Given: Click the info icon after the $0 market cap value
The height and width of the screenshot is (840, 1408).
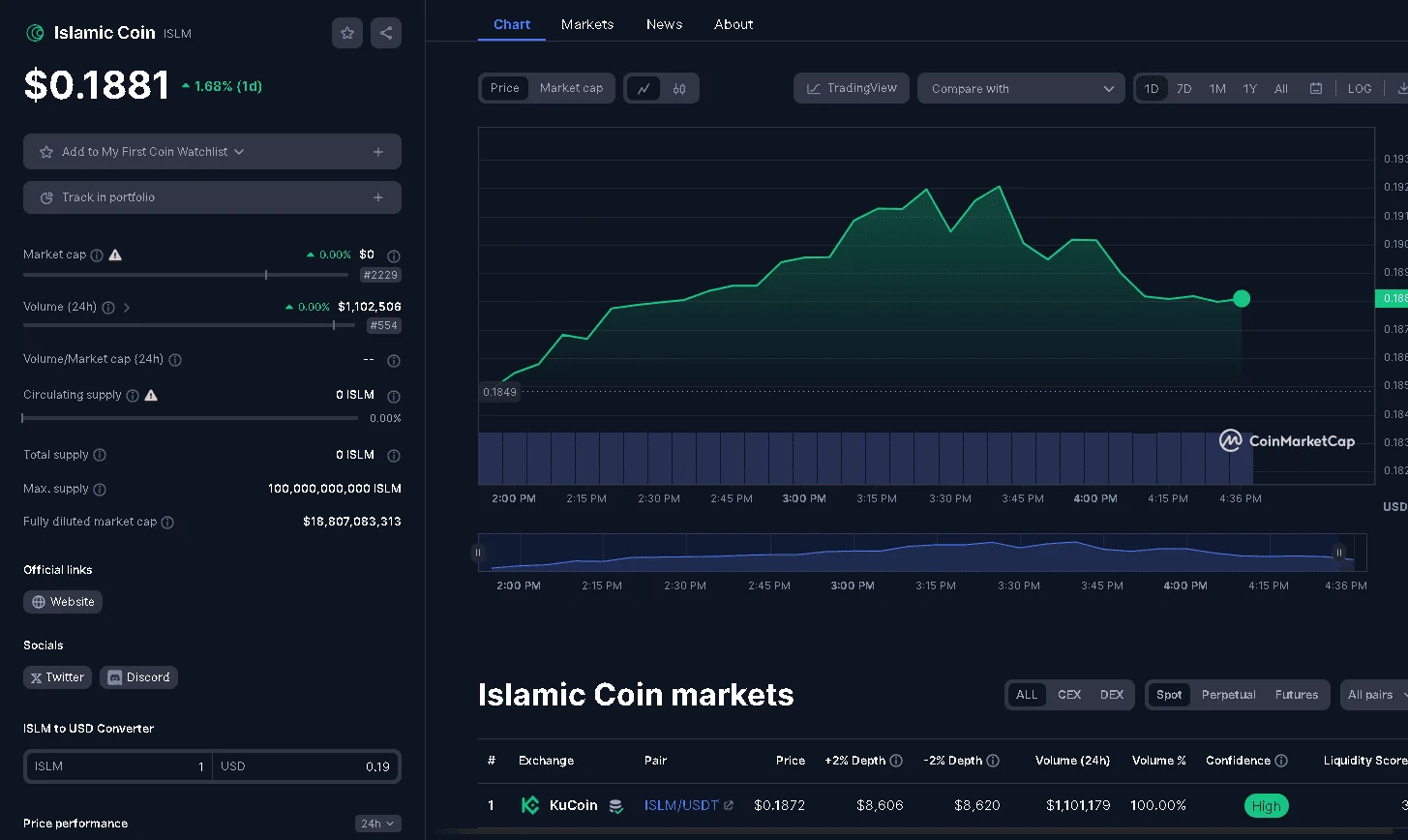Looking at the screenshot, I should pos(394,256).
